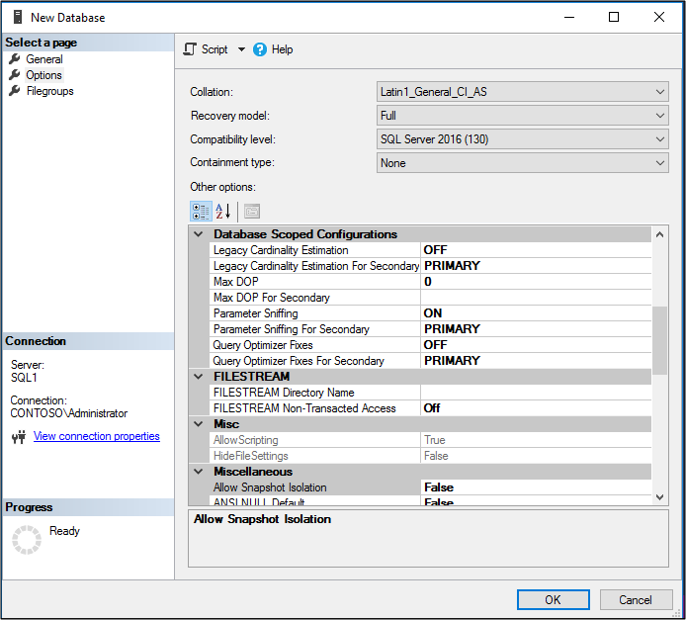The image size is (686, 620).
Task: Select the General page
Action: pyautogui.click(x=44, y=59)
